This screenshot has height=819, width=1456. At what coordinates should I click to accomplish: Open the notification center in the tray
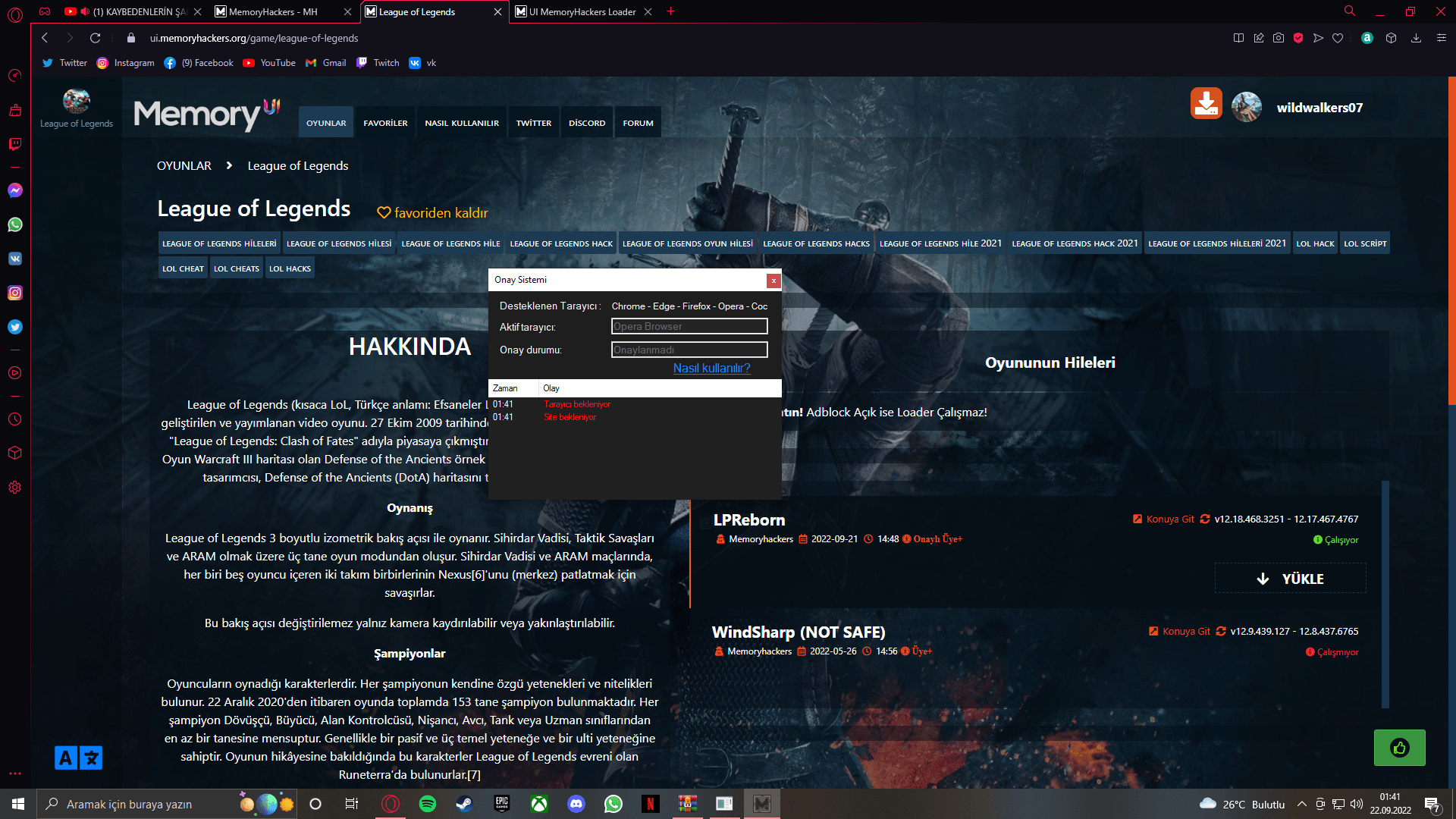coord(1432,804)
